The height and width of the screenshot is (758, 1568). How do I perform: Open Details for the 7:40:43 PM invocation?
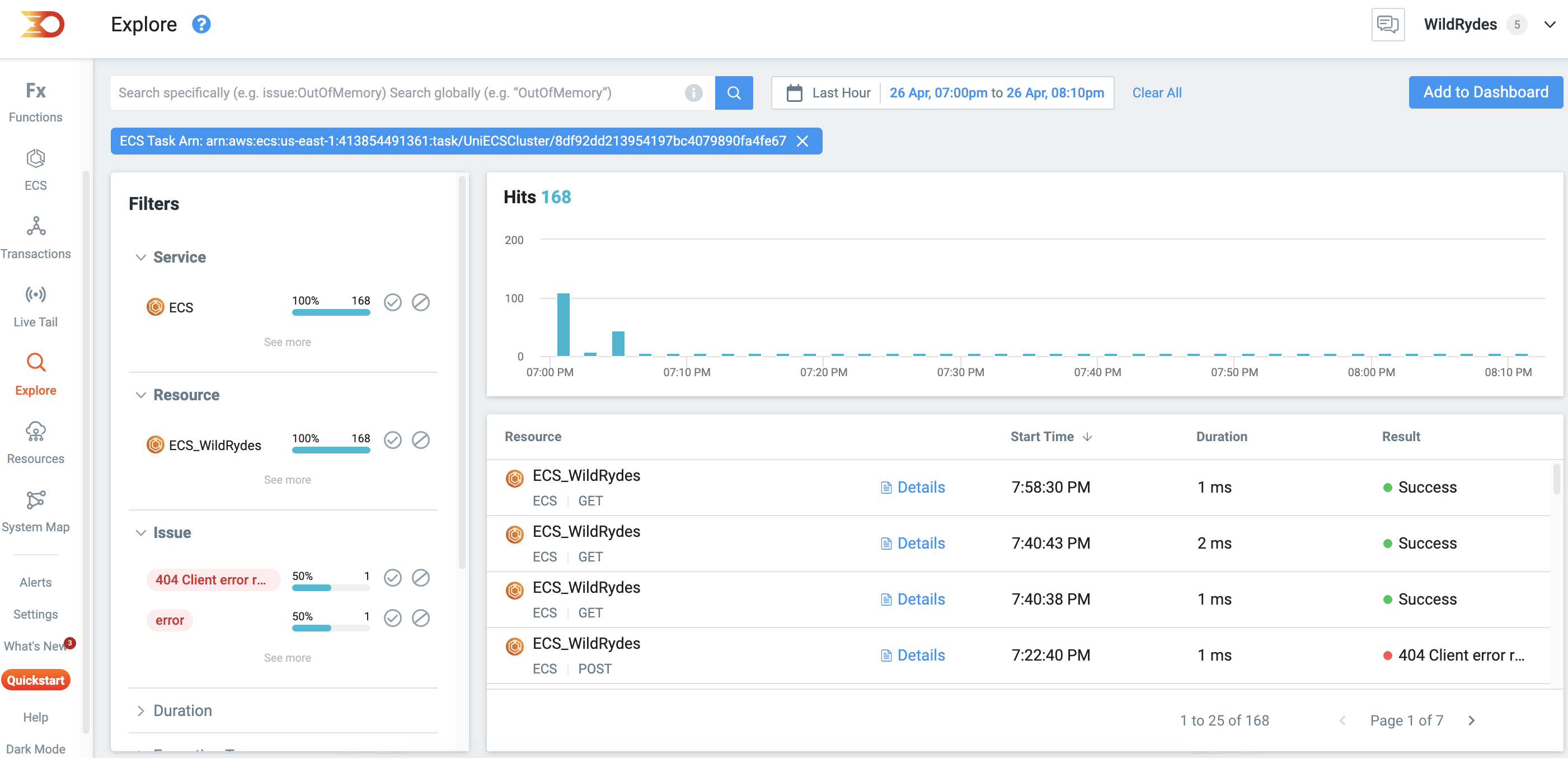click(913, 543)
